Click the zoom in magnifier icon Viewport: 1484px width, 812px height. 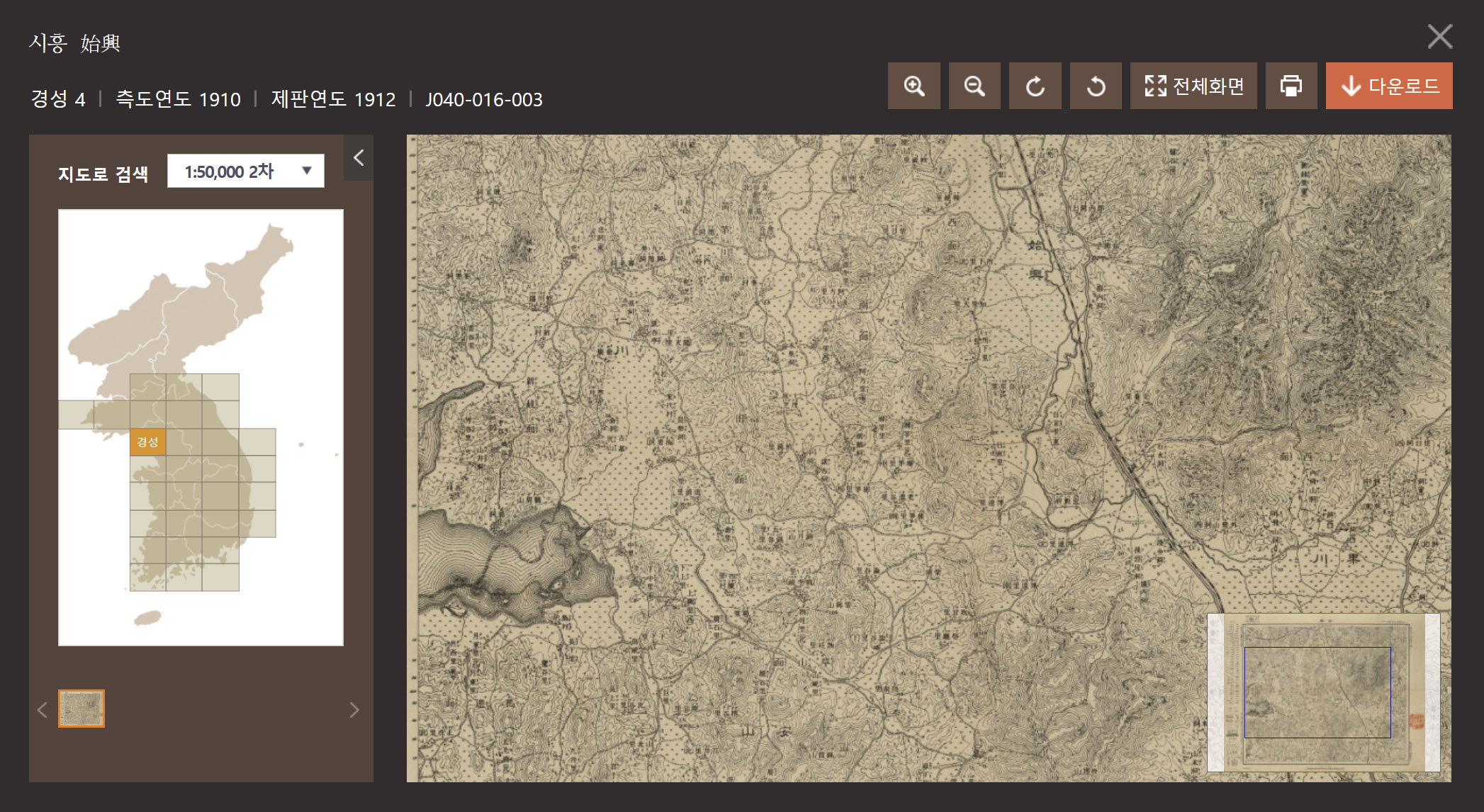click(x=914, y=86)
